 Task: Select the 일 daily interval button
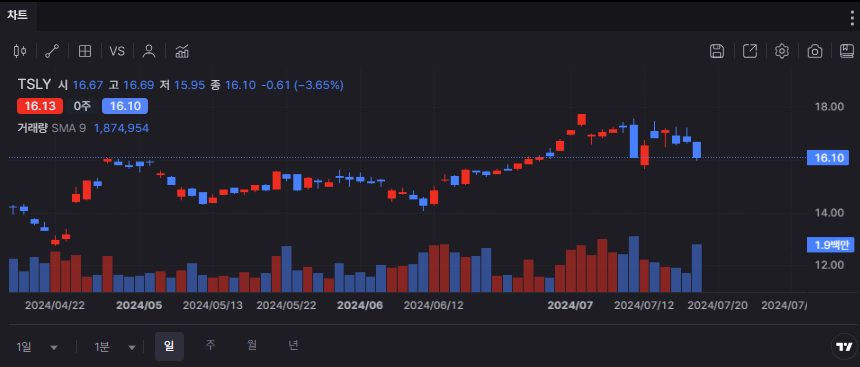pos(169,346)
